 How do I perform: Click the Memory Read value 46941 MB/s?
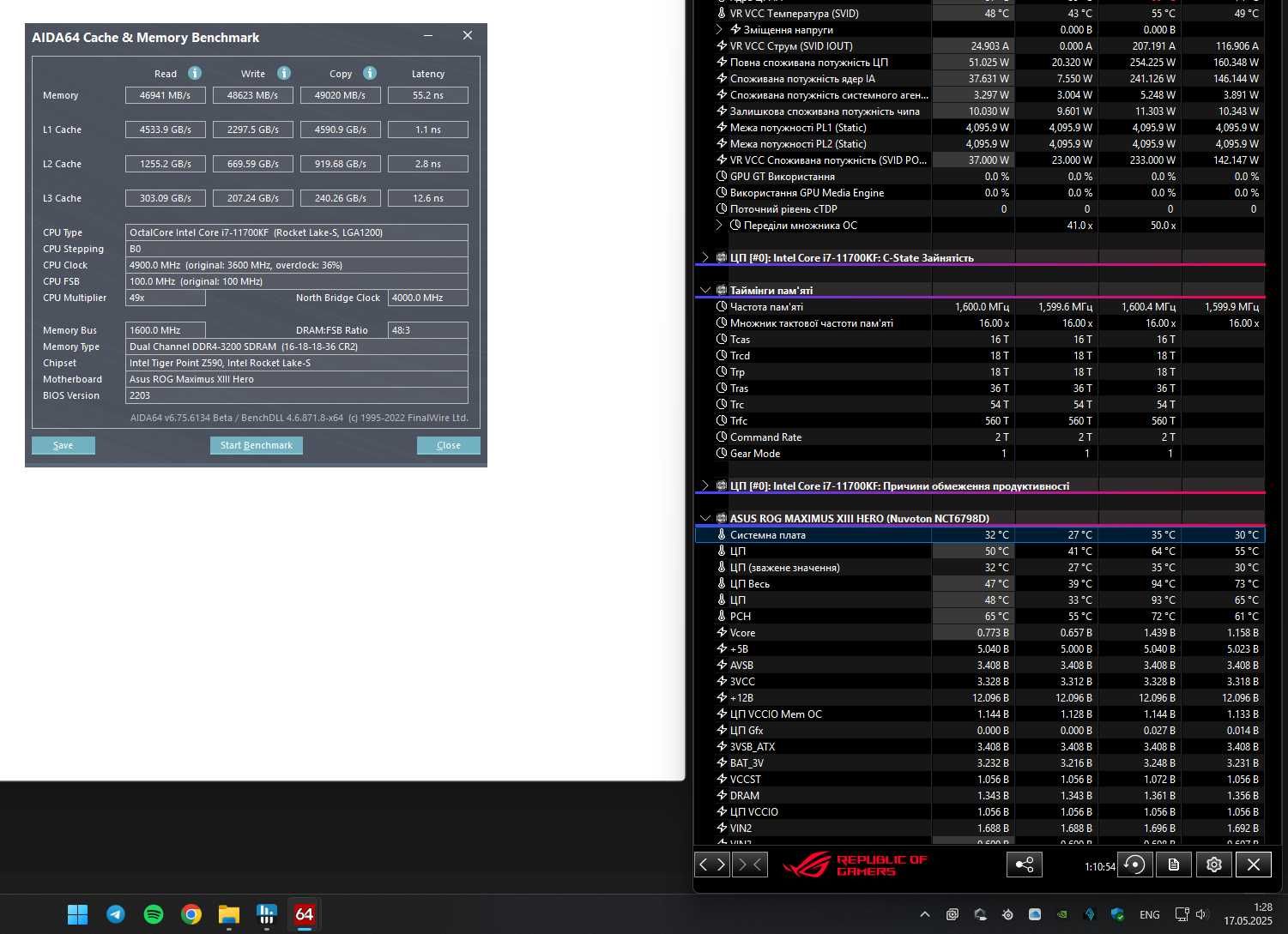(166, 95)
